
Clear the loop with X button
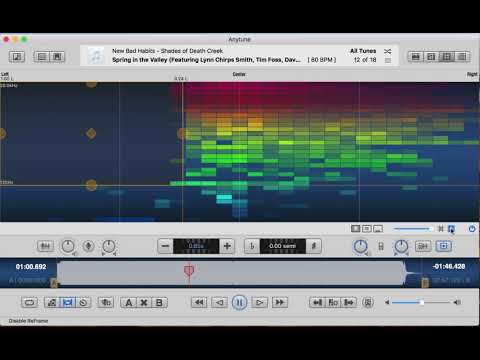tap(144, 303)
